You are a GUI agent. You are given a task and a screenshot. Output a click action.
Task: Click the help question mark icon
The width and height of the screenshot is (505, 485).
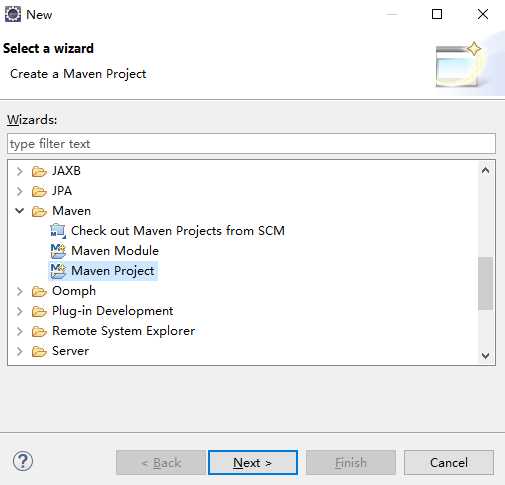23,461
